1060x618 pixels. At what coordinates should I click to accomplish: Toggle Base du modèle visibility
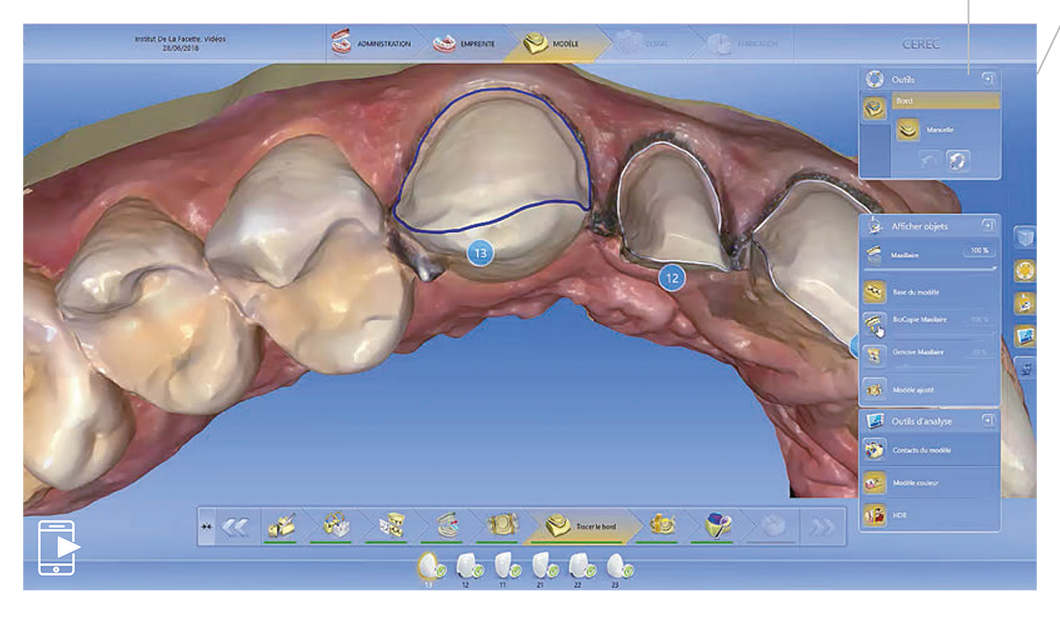point(875,291)
